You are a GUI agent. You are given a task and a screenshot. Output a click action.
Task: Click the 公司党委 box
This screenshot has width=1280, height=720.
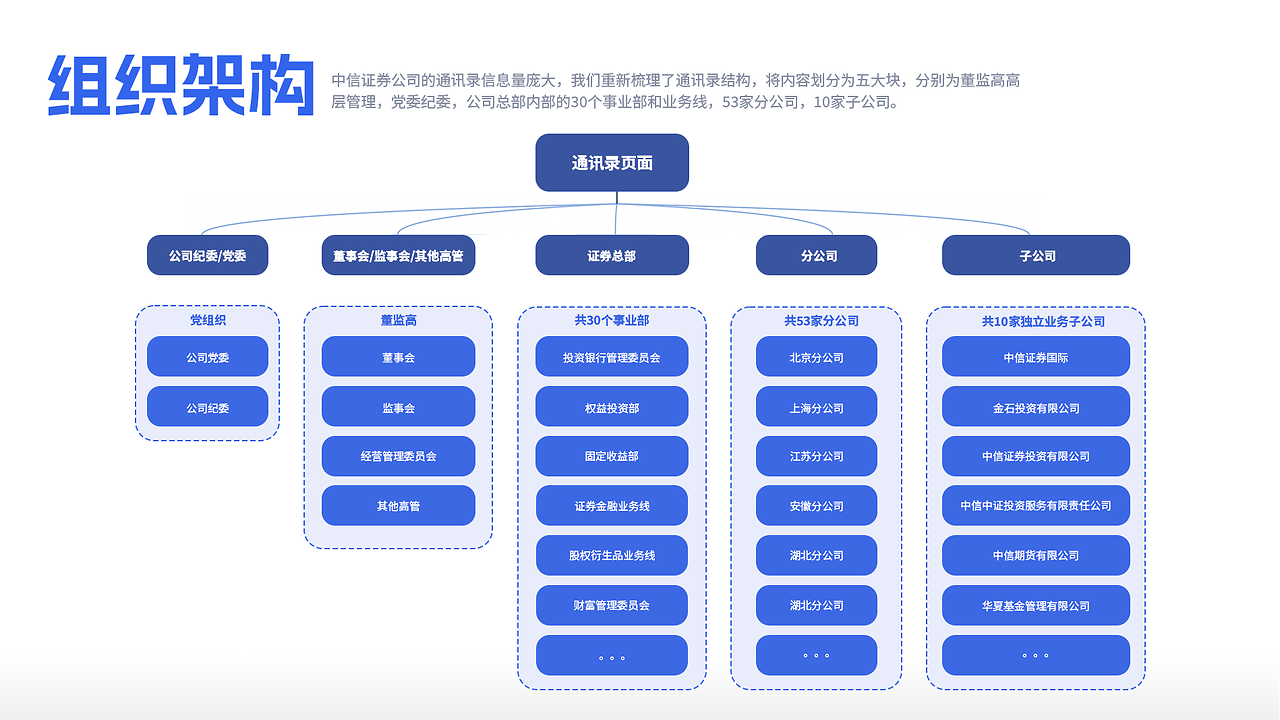pyautogui.click(x=207, y=357)
